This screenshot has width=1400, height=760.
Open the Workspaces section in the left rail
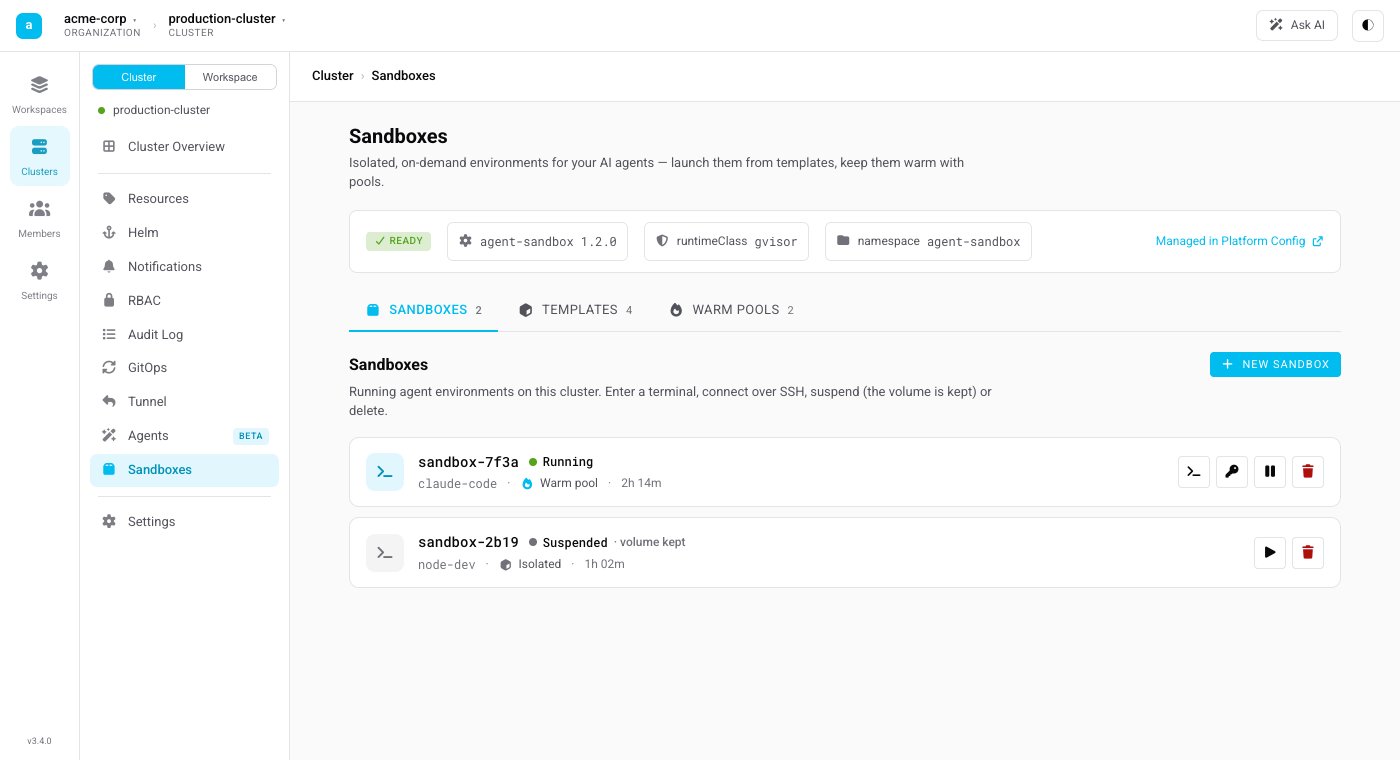point(39,94)
